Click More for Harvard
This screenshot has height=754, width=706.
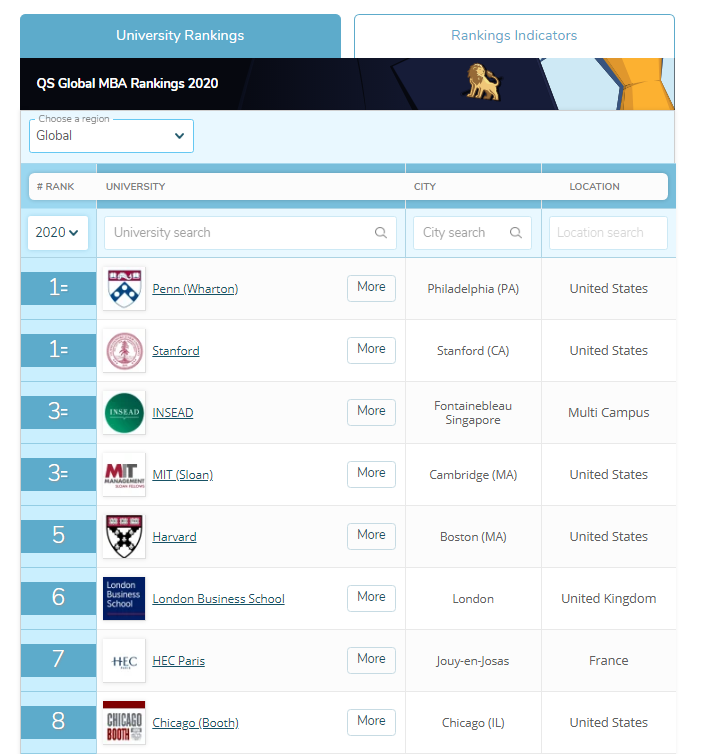click(371, 536)
